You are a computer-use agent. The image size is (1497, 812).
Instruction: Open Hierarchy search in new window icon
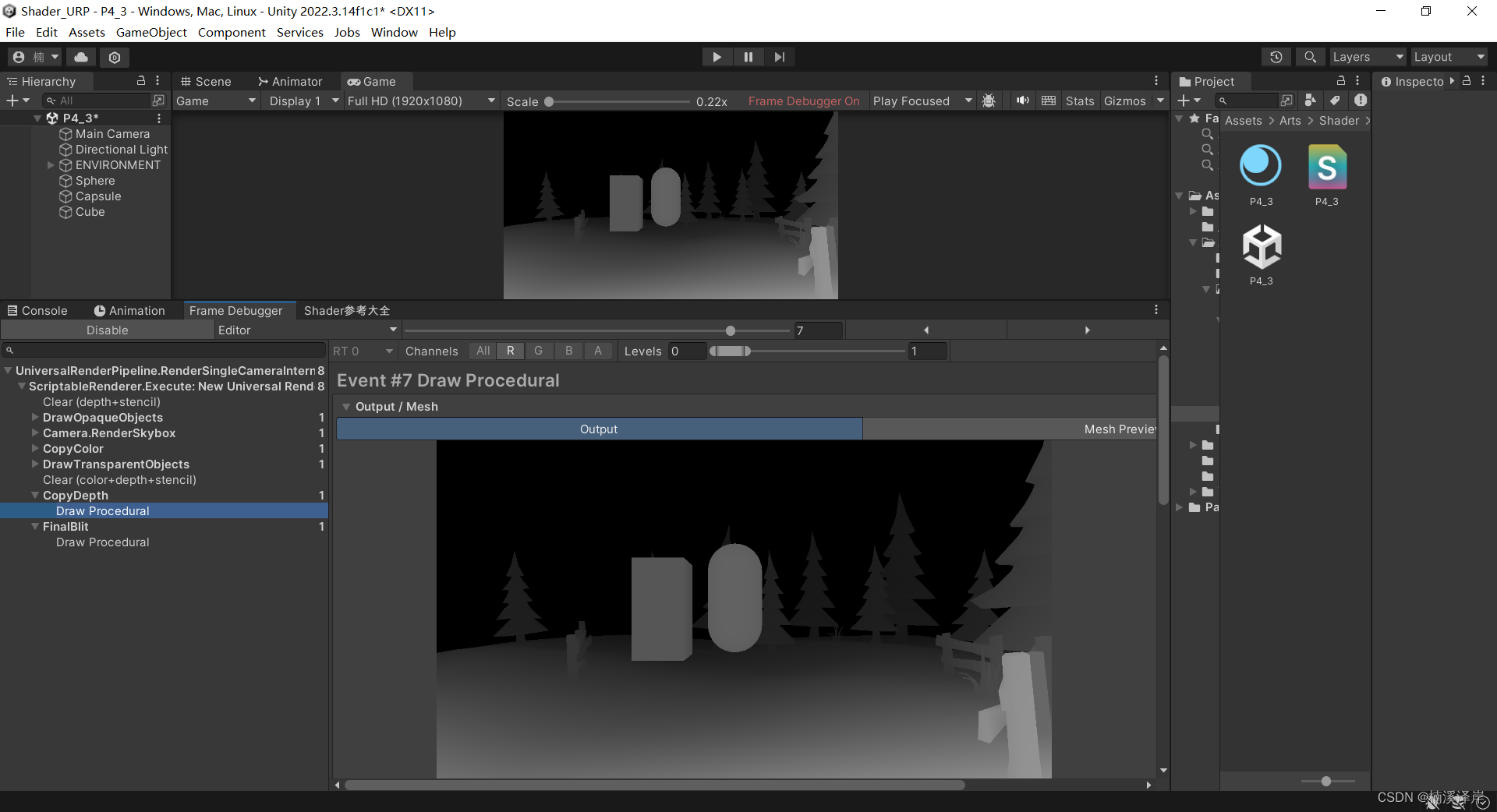(158, 101)
